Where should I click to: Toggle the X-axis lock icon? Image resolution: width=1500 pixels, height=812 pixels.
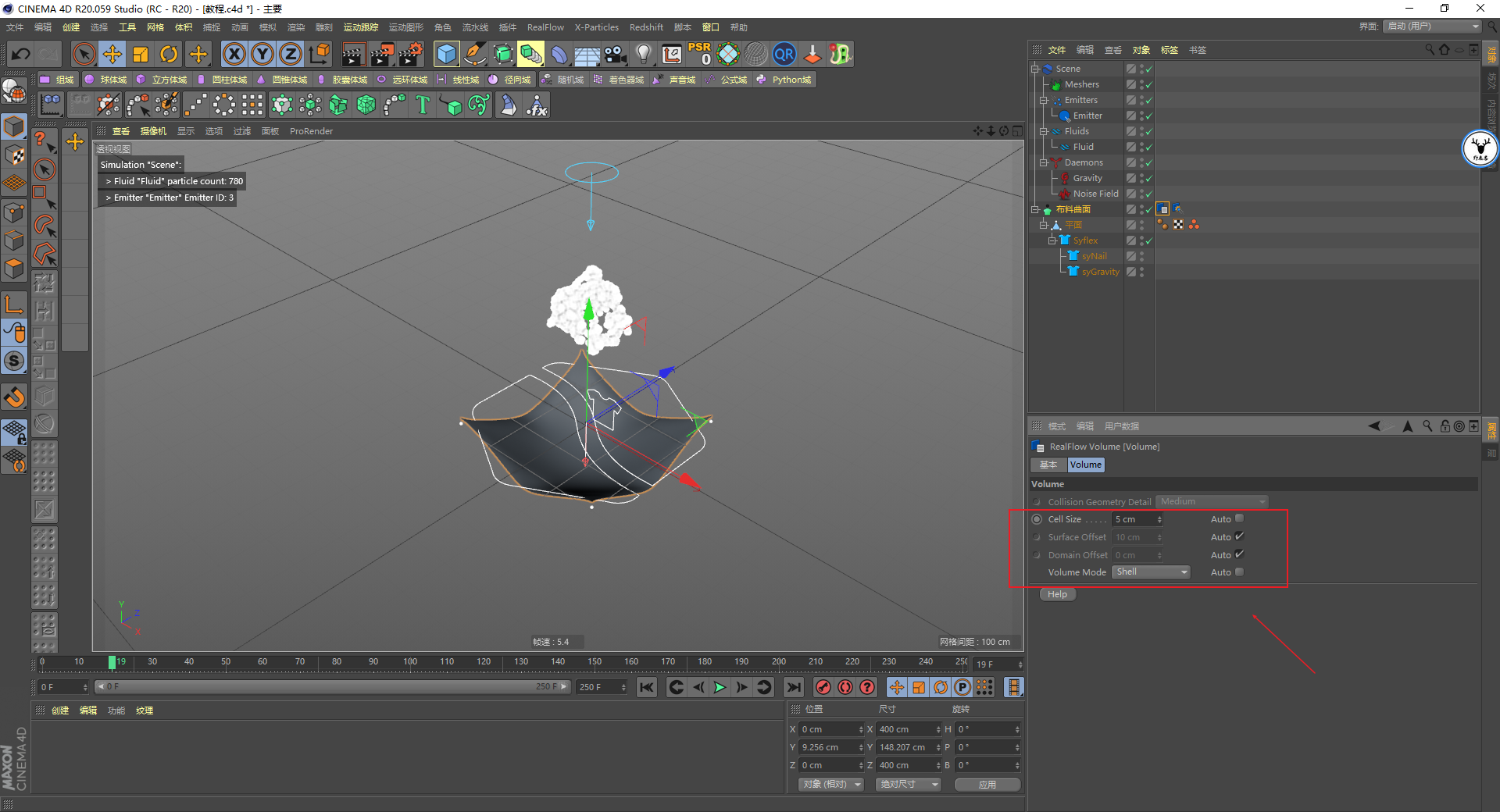coord(234,55)
